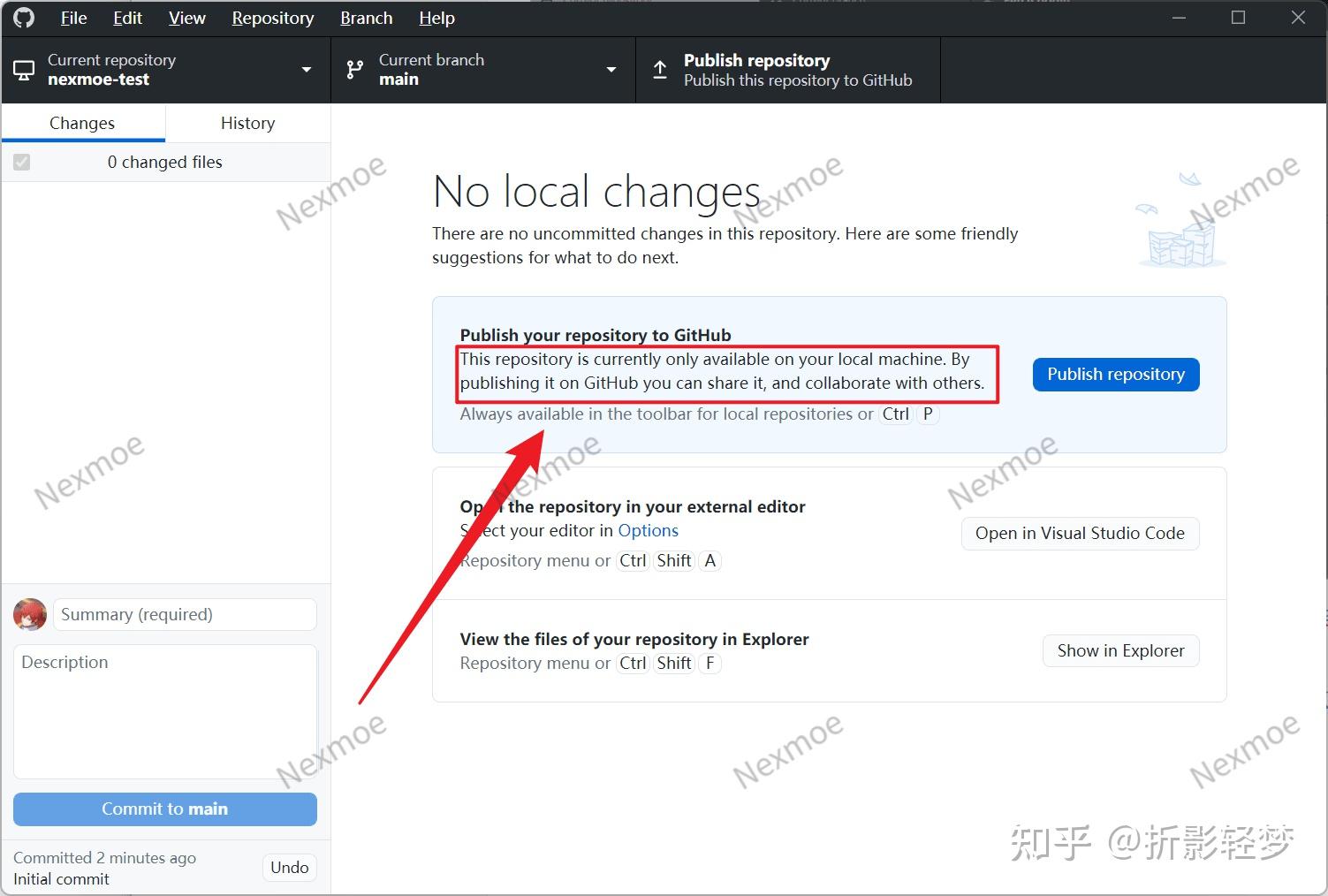Viewport: 1328px width, 896px height.
Task: Maximize the GitHub Desktop window
Action: point(1238,18)
